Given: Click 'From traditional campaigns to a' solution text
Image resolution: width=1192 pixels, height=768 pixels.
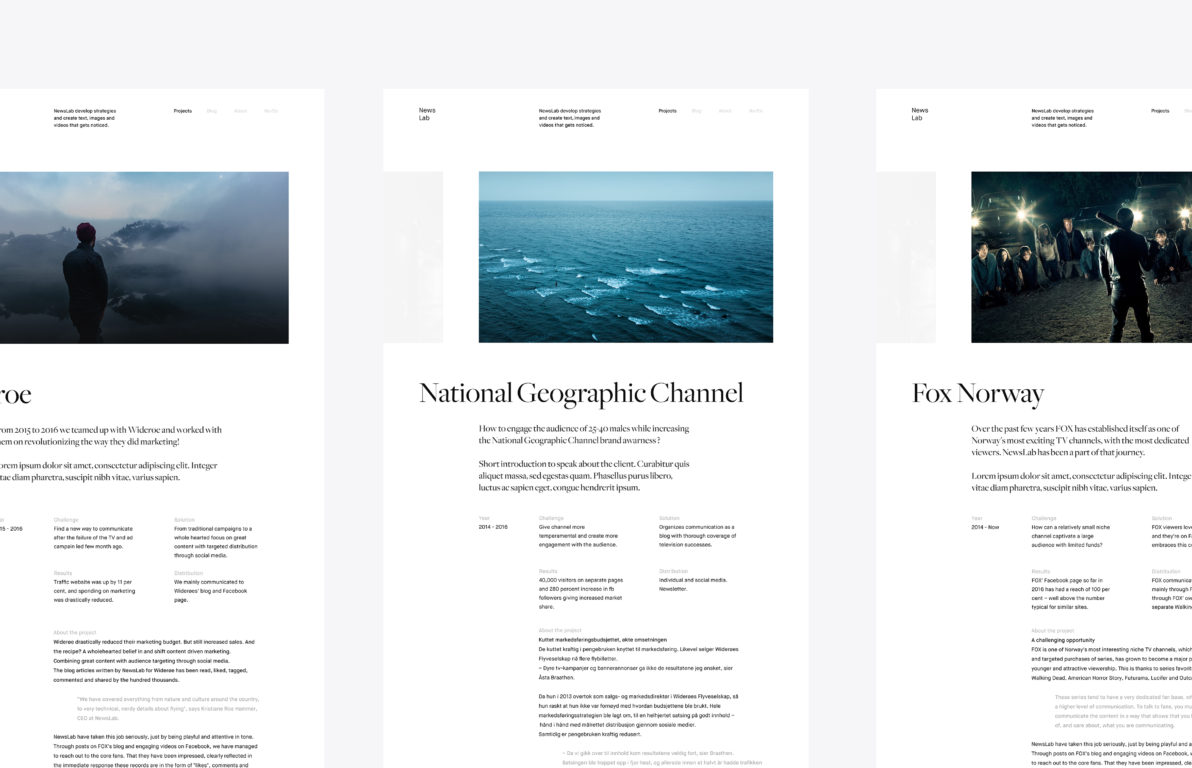Looking at the screenshot, I should click(216, 541).
